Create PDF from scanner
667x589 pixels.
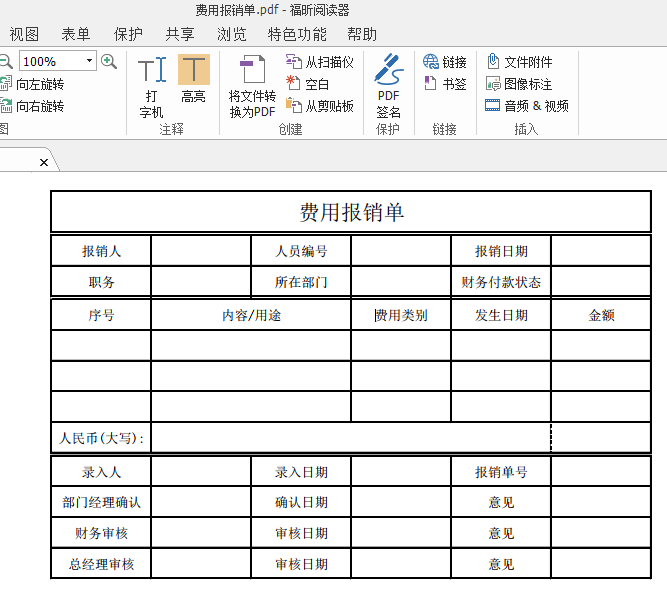319,62
